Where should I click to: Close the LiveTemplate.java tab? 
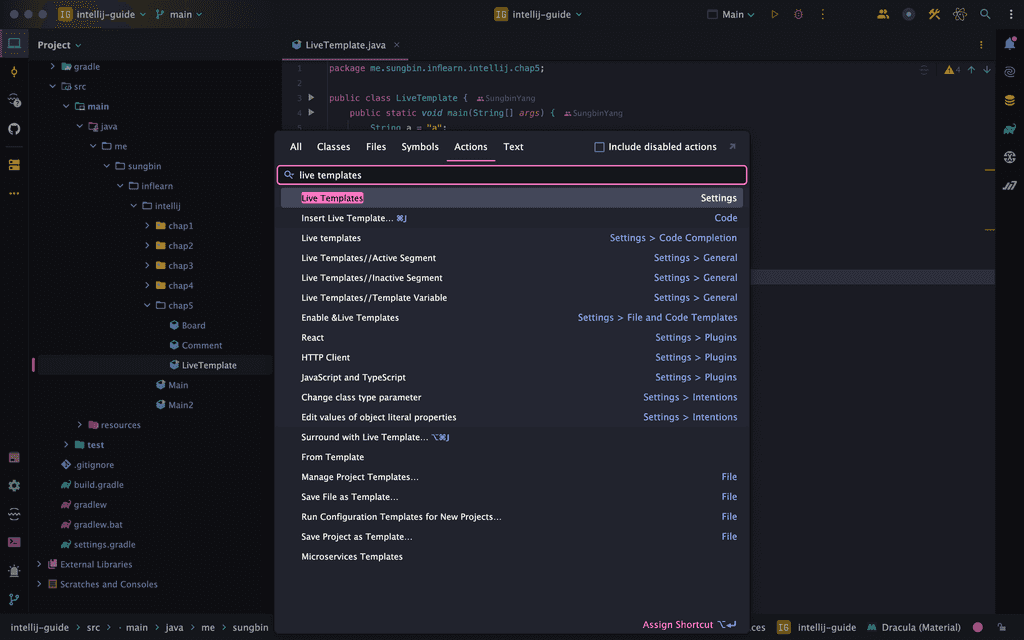click(396, 45)
